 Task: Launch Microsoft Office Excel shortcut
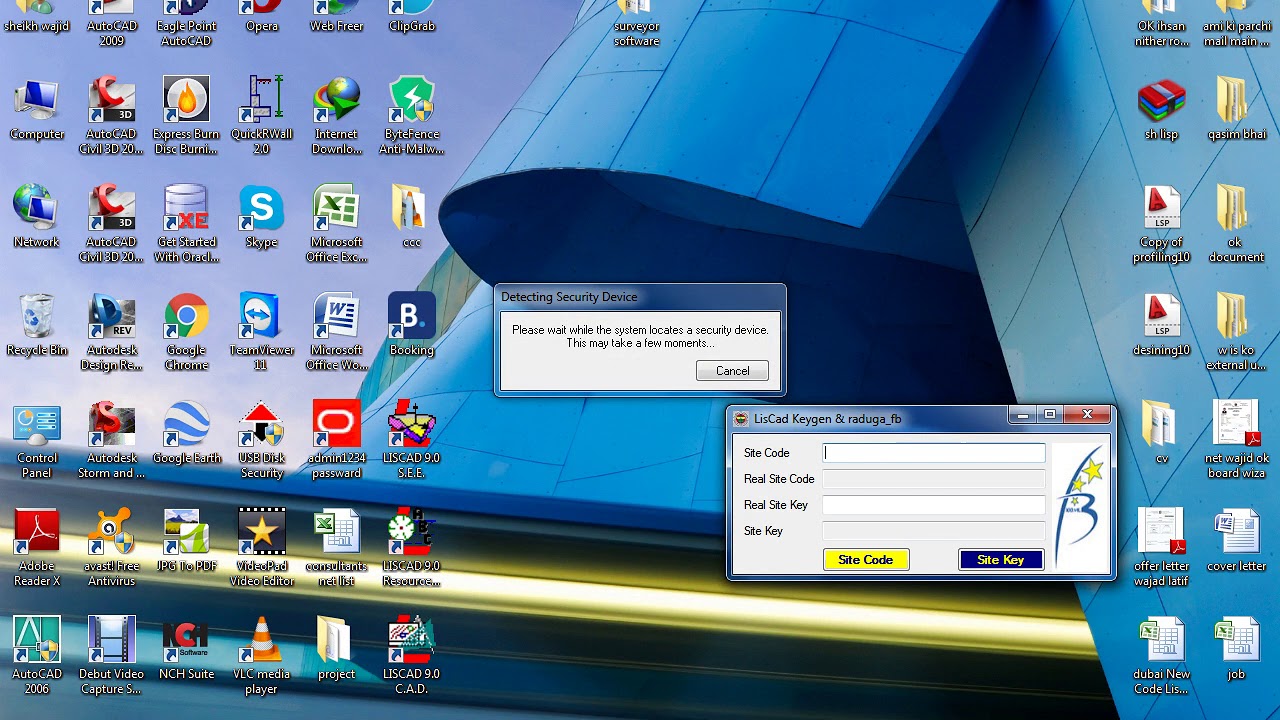[x=337, y=224]
